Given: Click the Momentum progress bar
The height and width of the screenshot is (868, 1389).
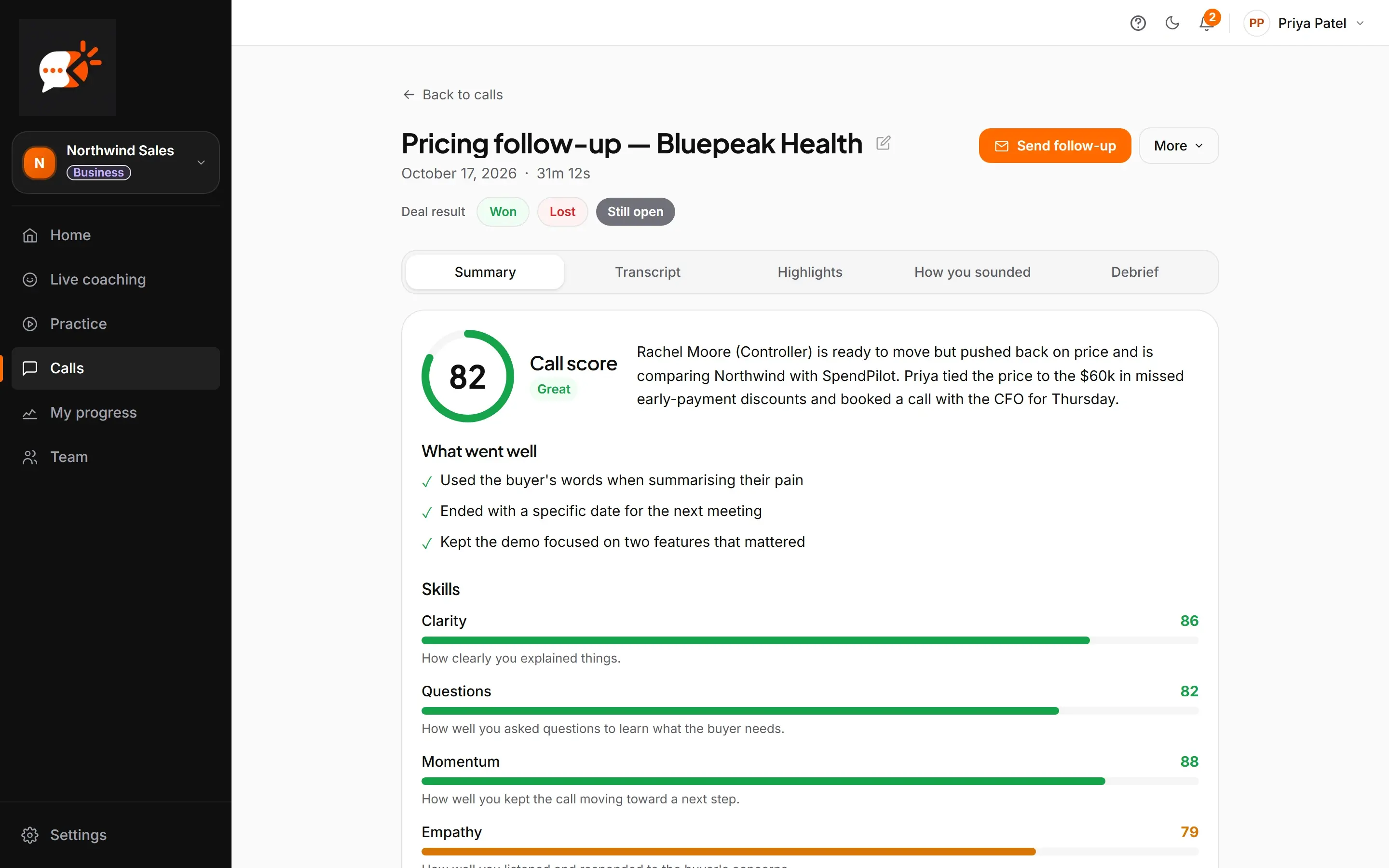Looking at the screenshot, I should 810,781.
